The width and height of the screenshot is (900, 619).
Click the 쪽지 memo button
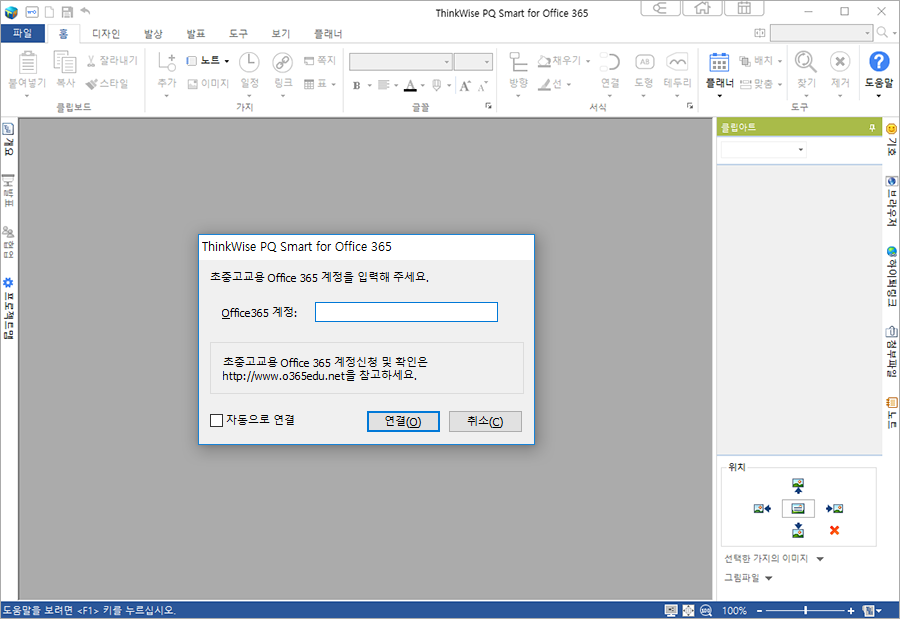(x=320, y=60)
